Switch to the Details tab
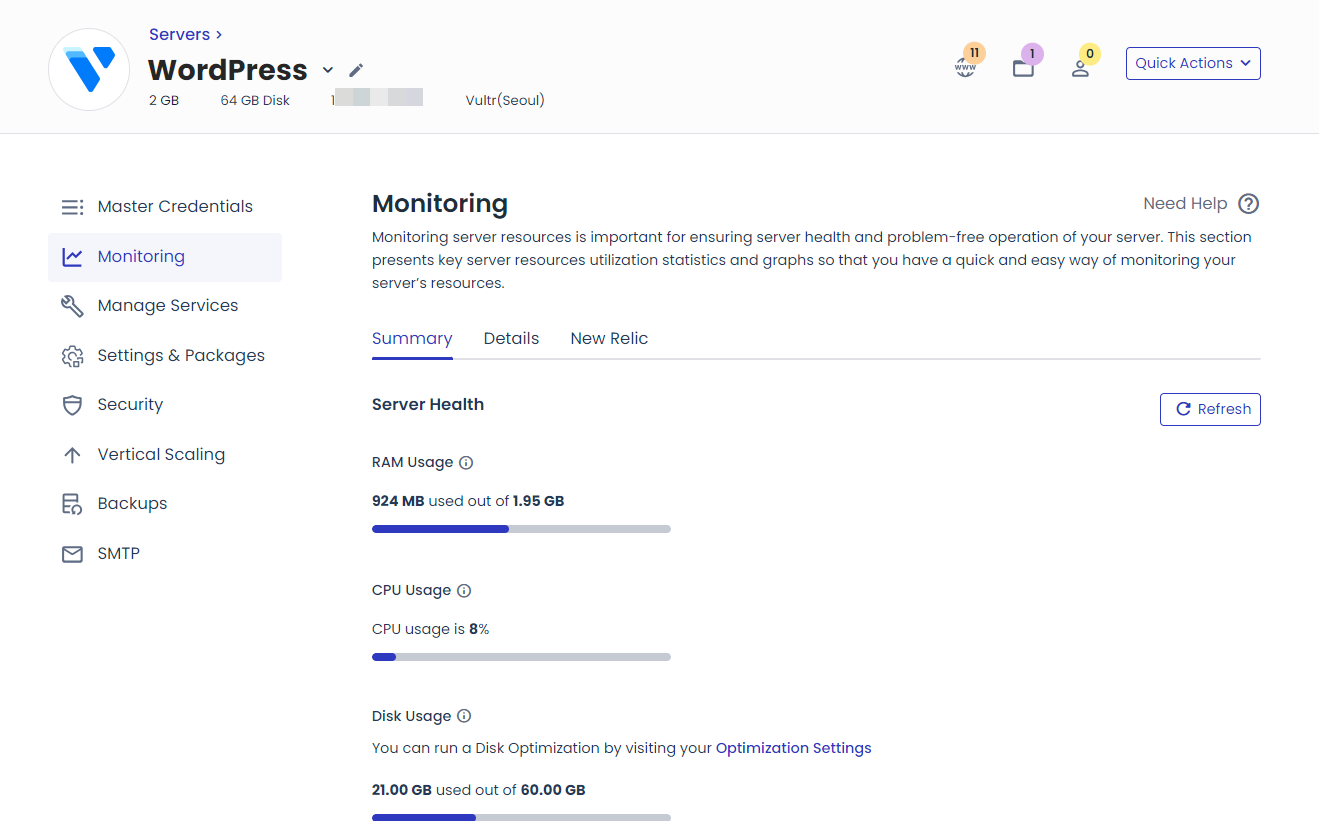 pos(511,339)
